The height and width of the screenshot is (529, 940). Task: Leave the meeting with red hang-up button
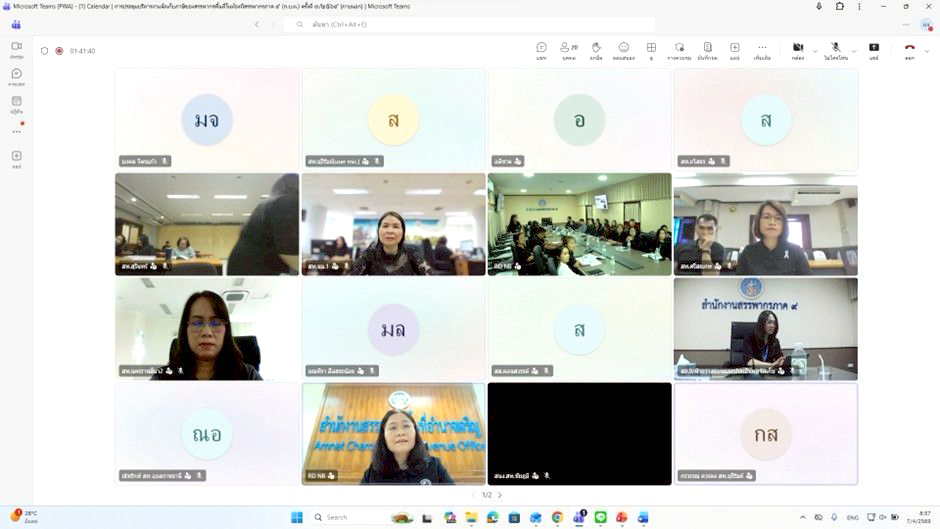click(909, 50)
